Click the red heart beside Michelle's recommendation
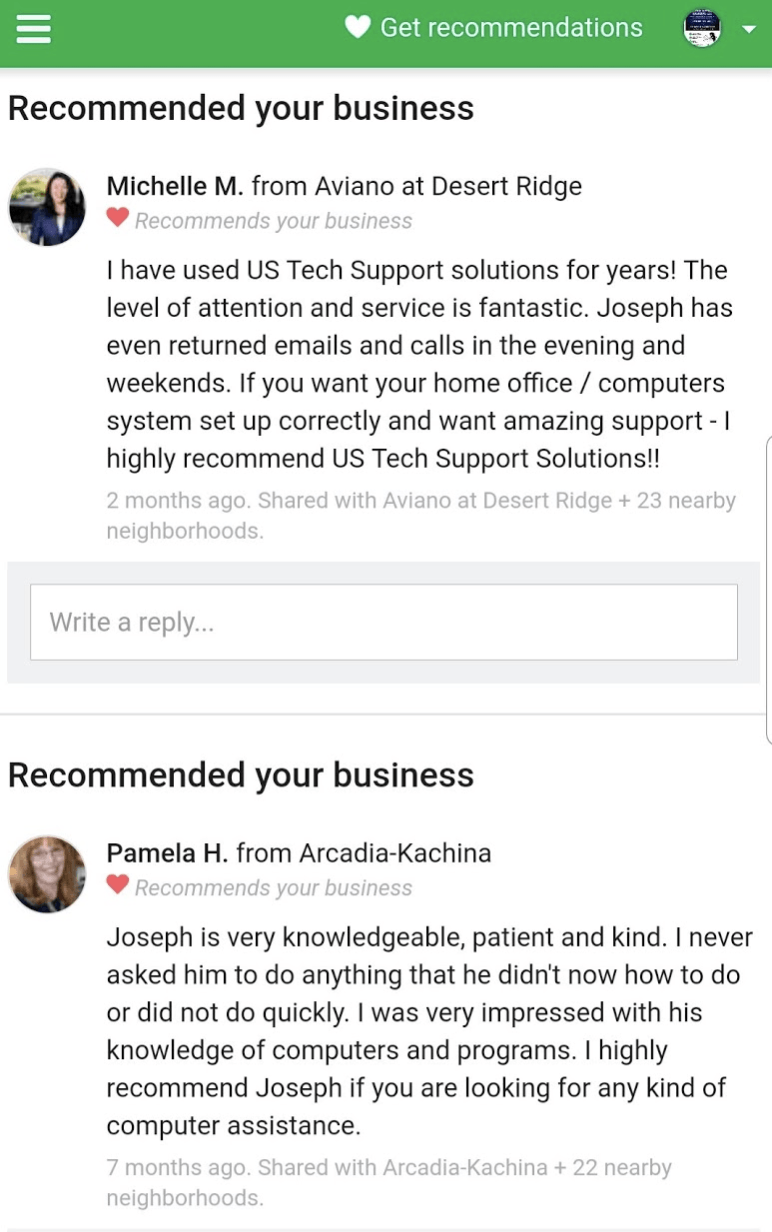 click(x=118, y=217)
